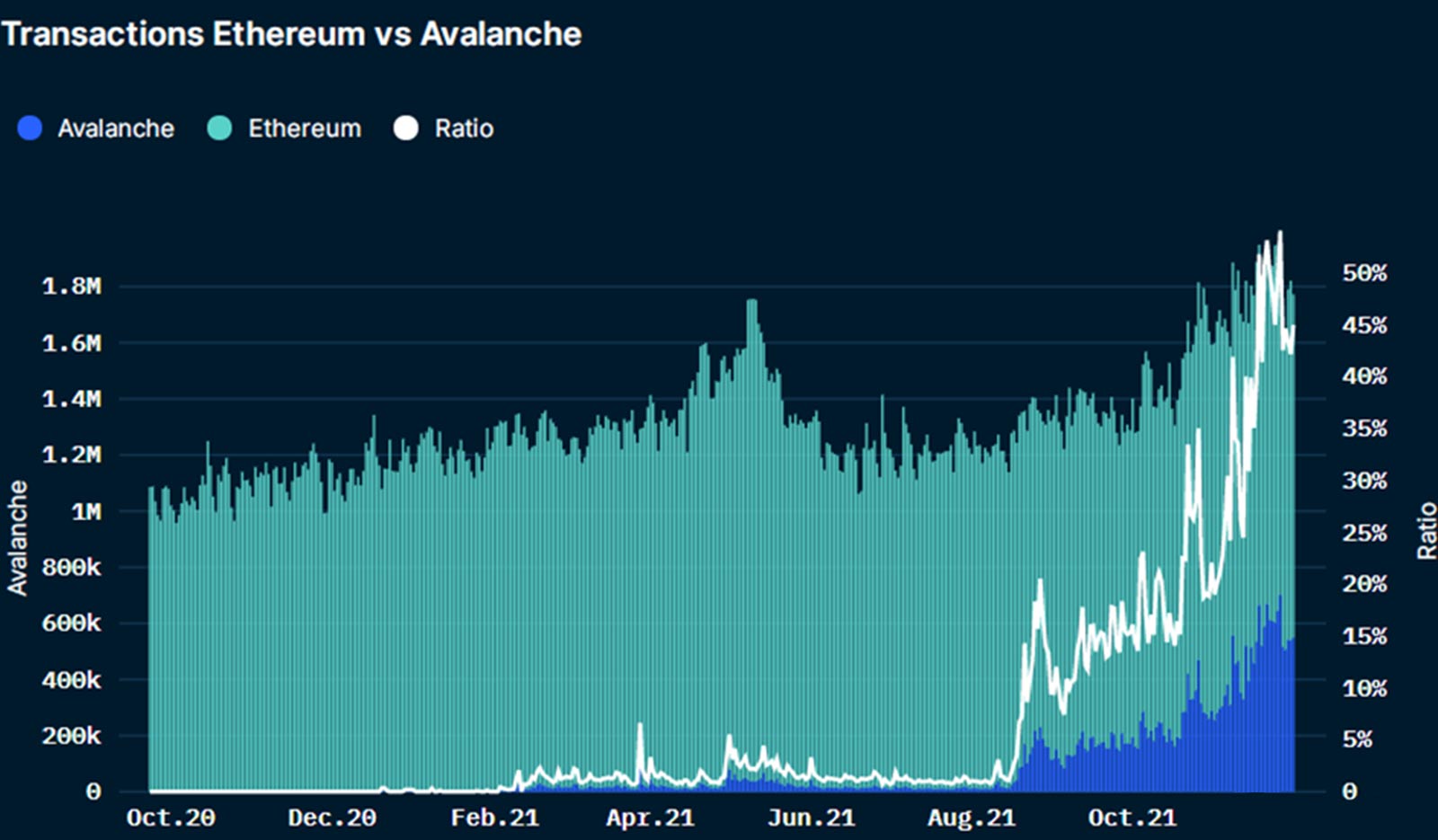Click the 800k left axis label
The image size is (1438, 840).
[72, 568]
